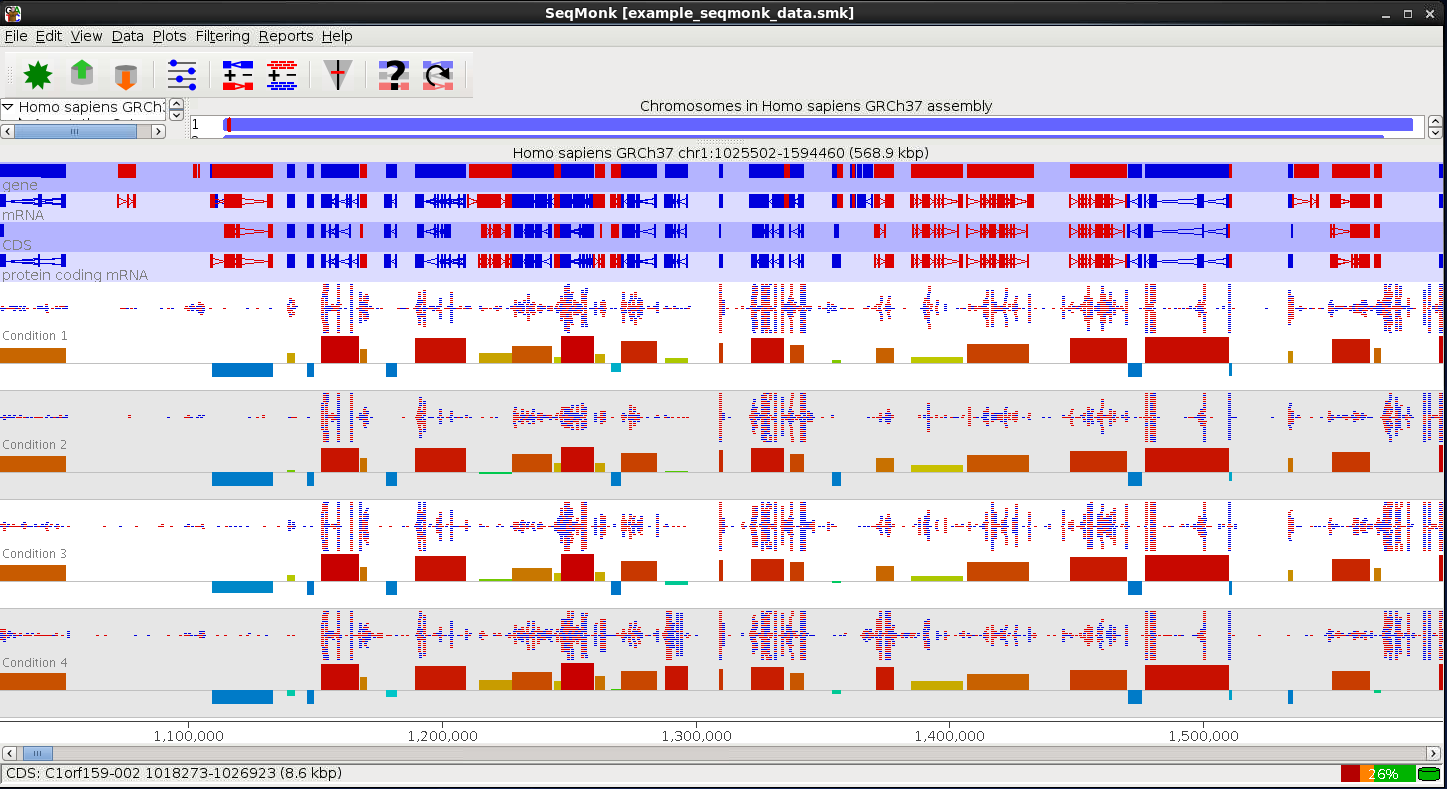Image resolution: width=1447 pixels, height=789 pixels.
Task: Click the green disk cache status icon
Action: click(x=1429, y=773)
